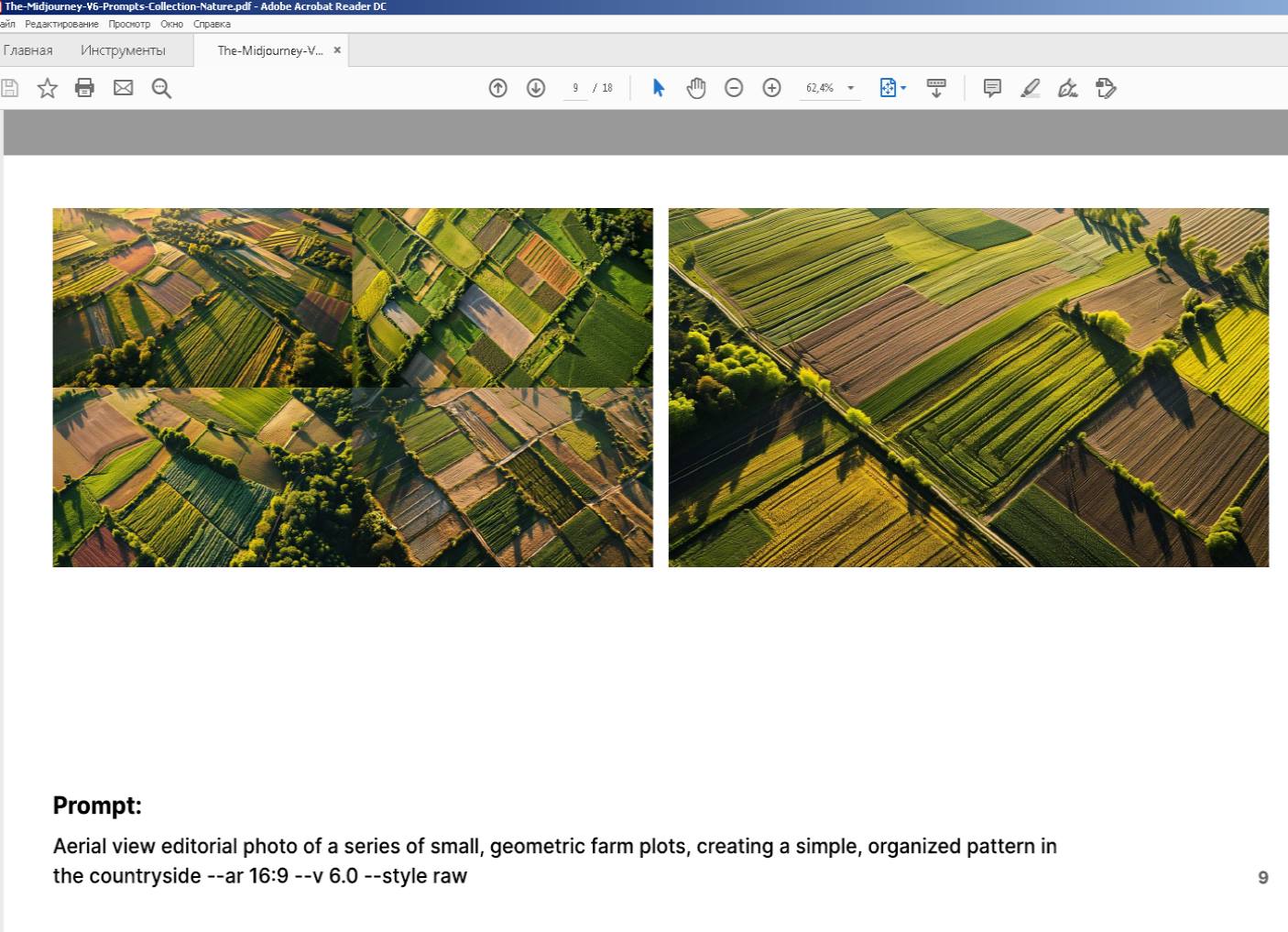
Task: Zoom out with minus button
Action: 734,88
